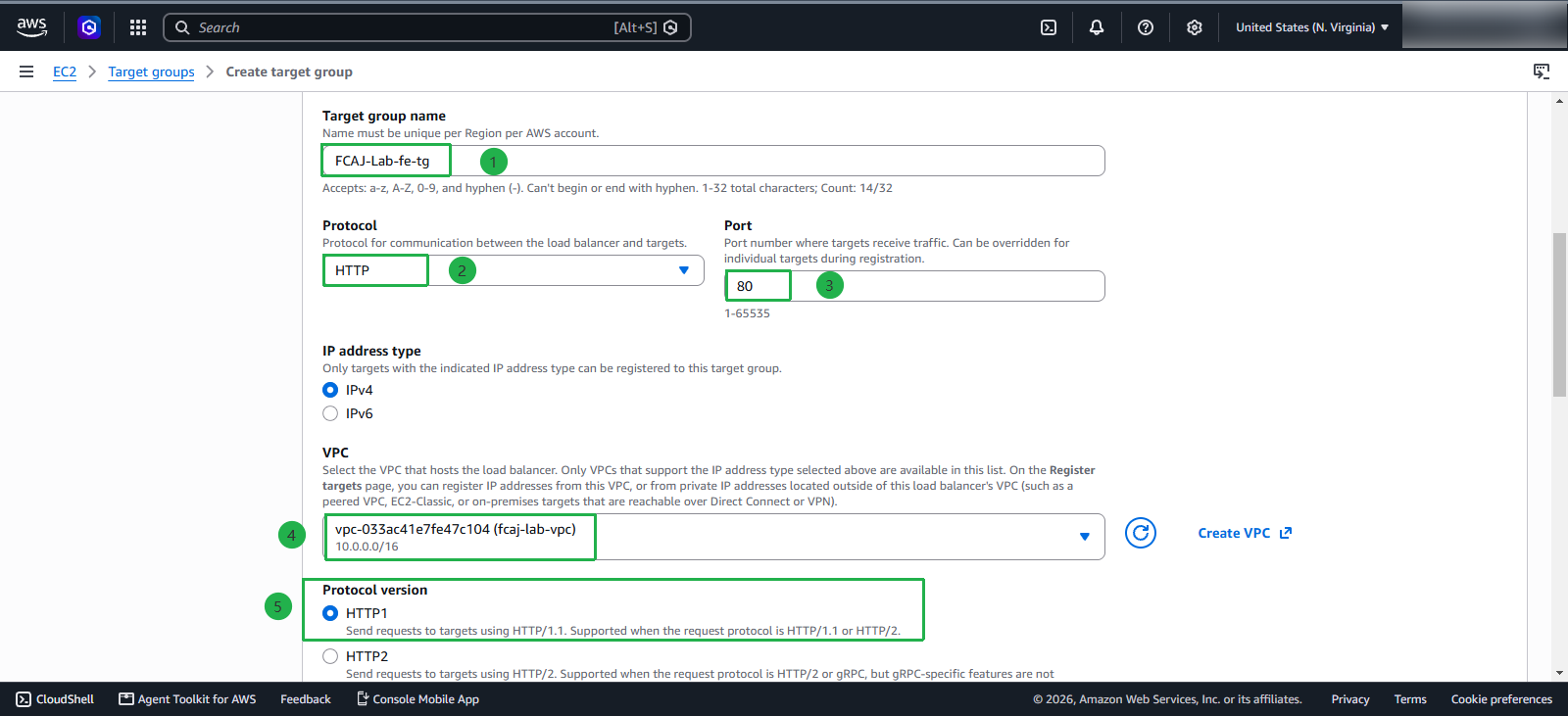This screenshot has width=1568, height=716.
Task: Expand the Protocol dropdown
Action: 514,270
